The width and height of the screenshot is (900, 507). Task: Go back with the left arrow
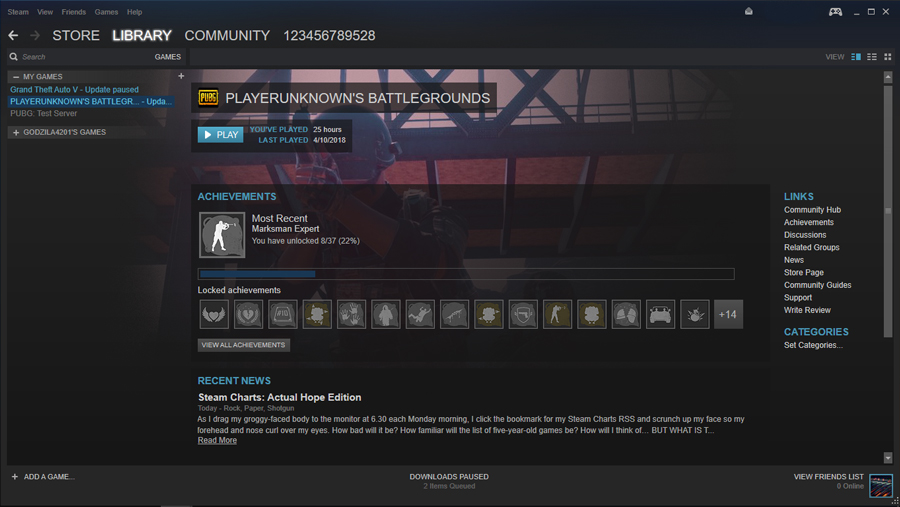[x=13, y=36]
